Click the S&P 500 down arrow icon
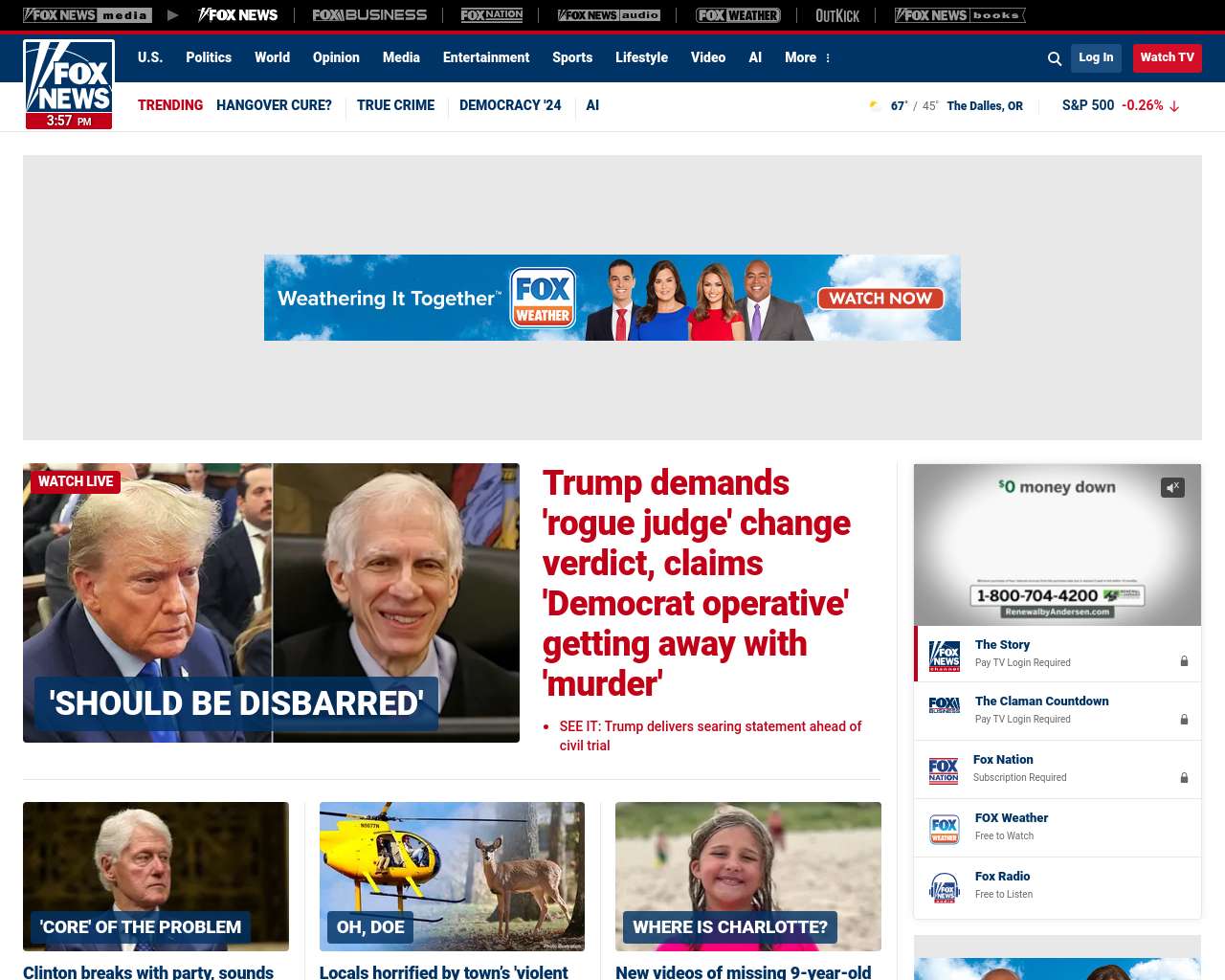 [x=1174, y=106]
